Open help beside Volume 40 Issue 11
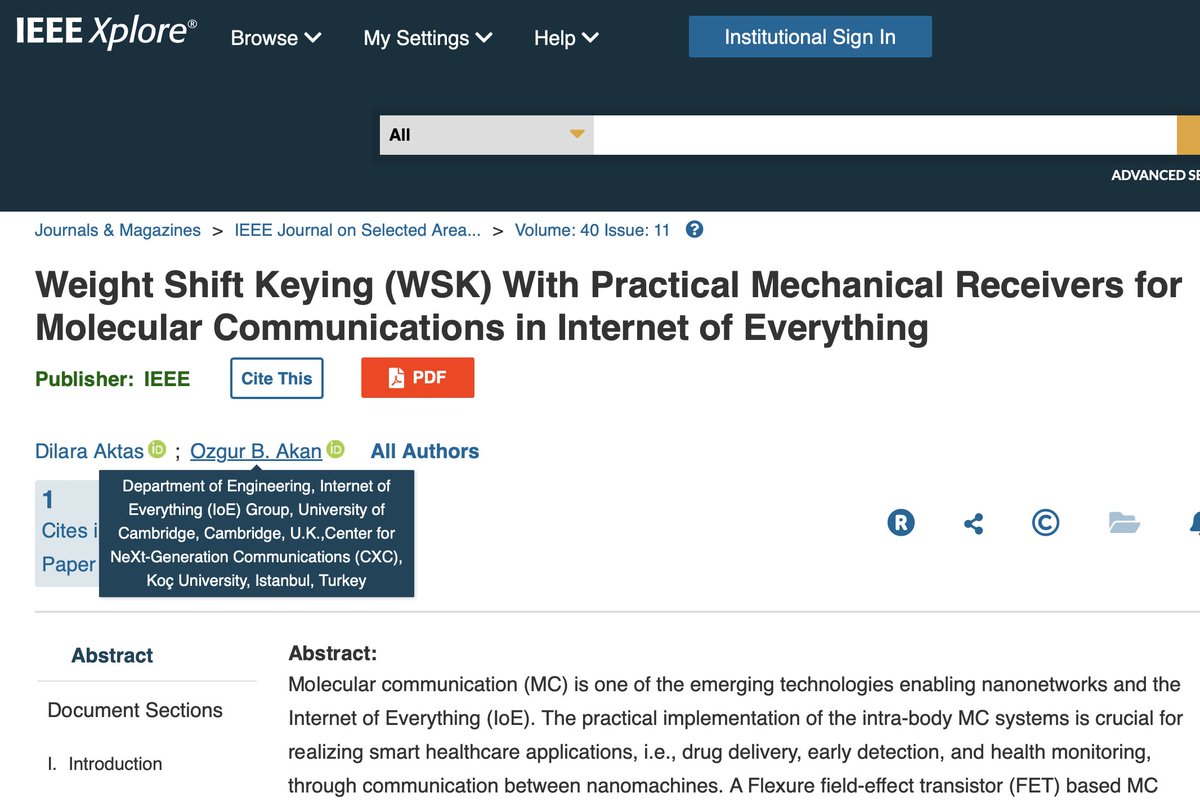 (x=694, y=229)
